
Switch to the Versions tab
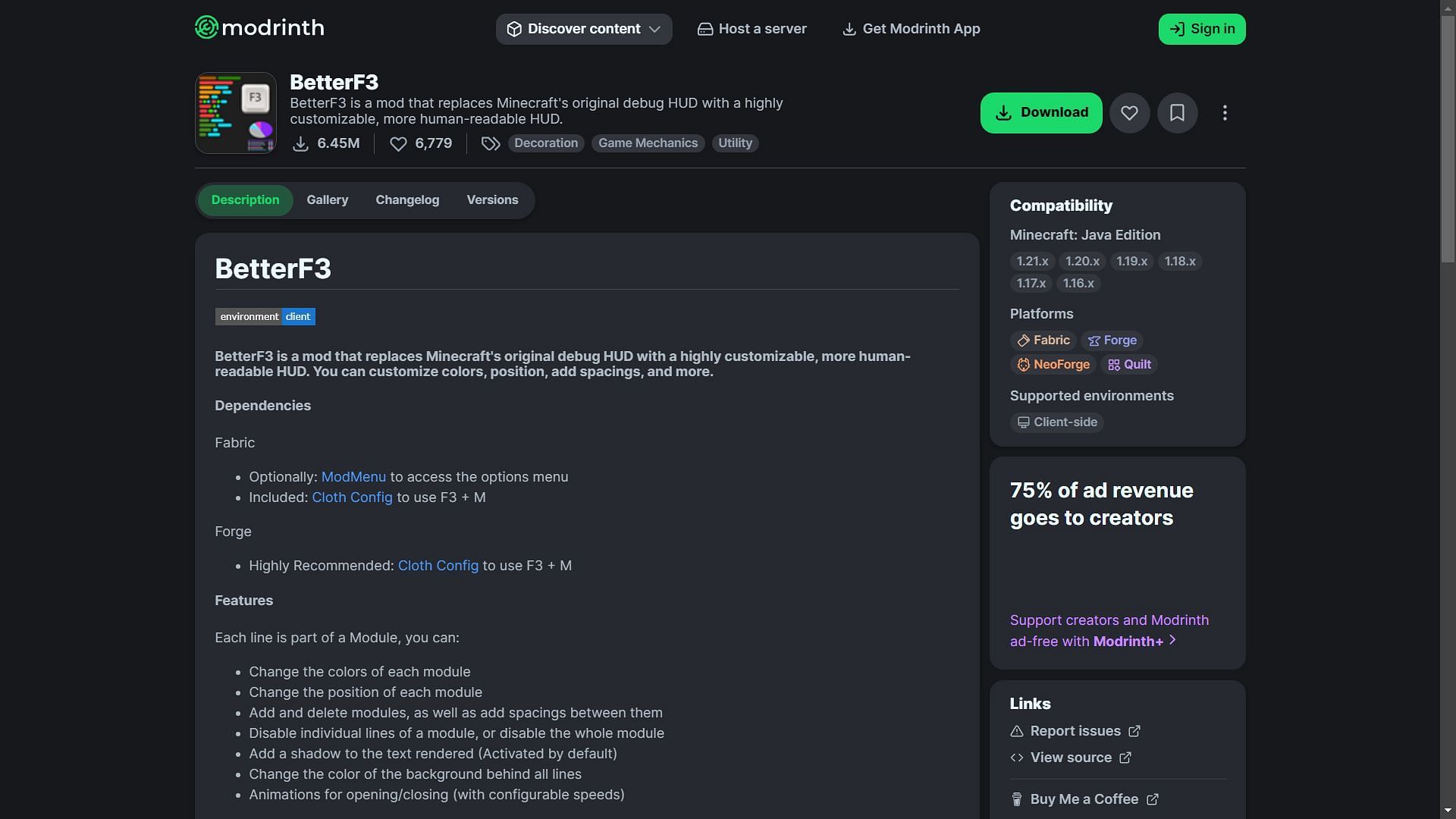[492, 200]
